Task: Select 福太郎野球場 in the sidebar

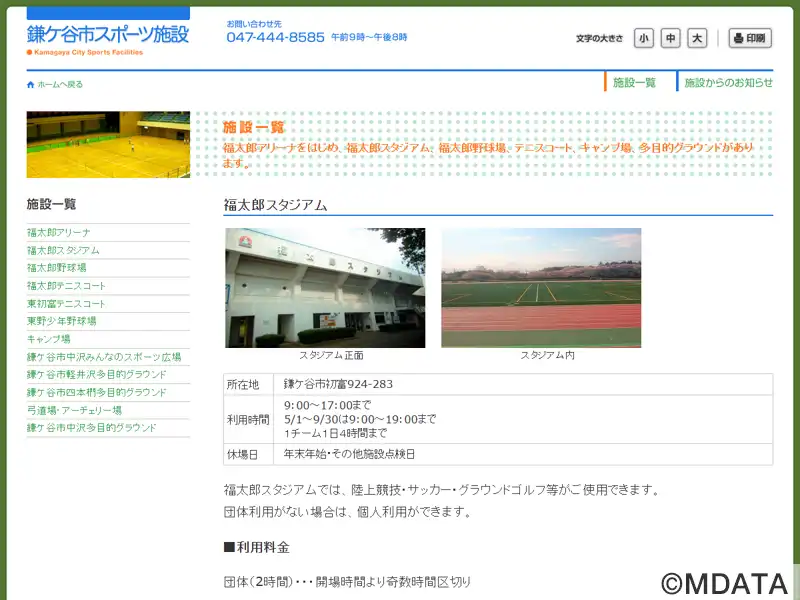Action: pyautogui.click(x=57, y=268)
